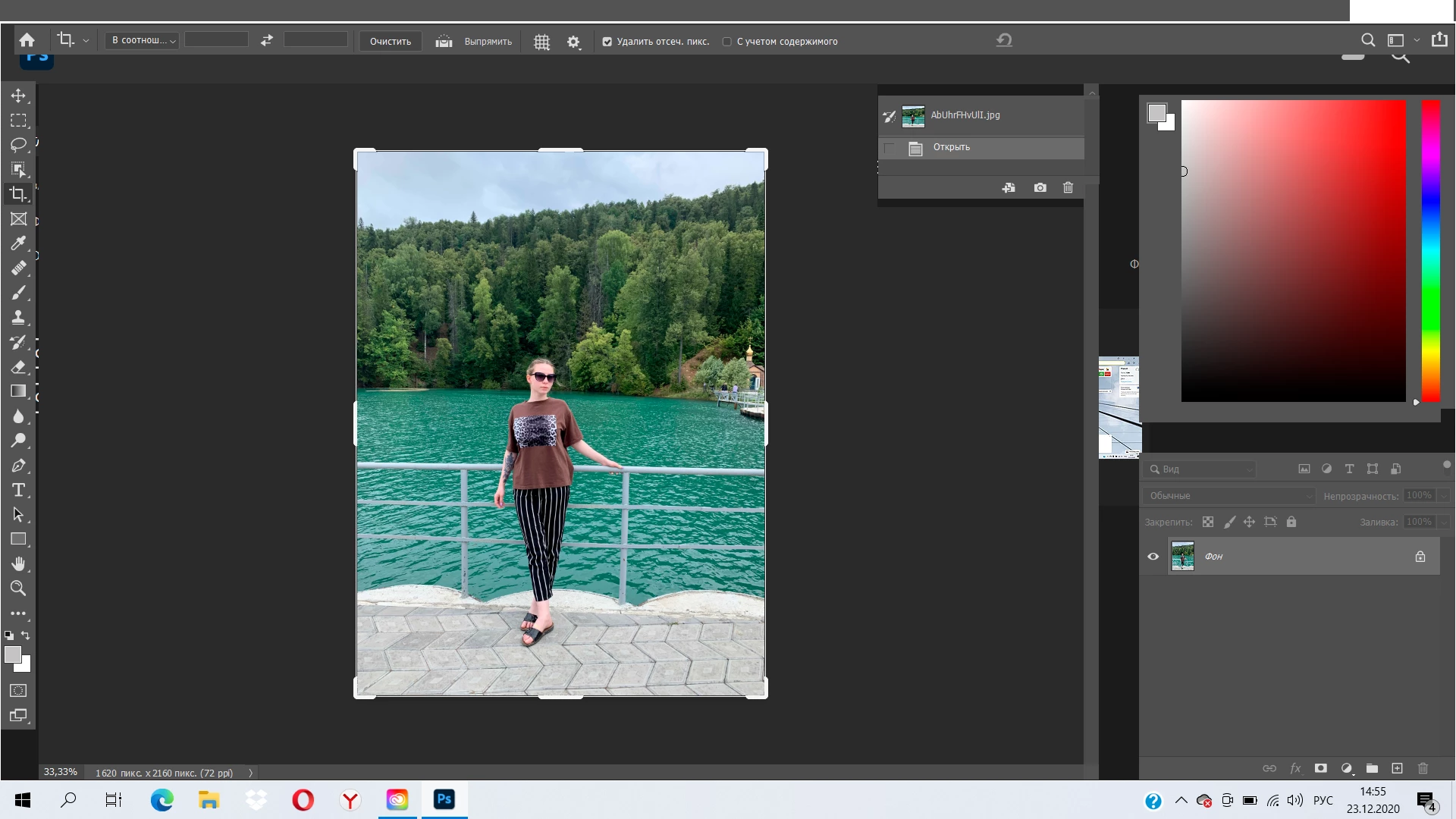
Task: Enable 'С учетом содержимого' checkbox
Action: pyautogui.click(x=726, y=42)
